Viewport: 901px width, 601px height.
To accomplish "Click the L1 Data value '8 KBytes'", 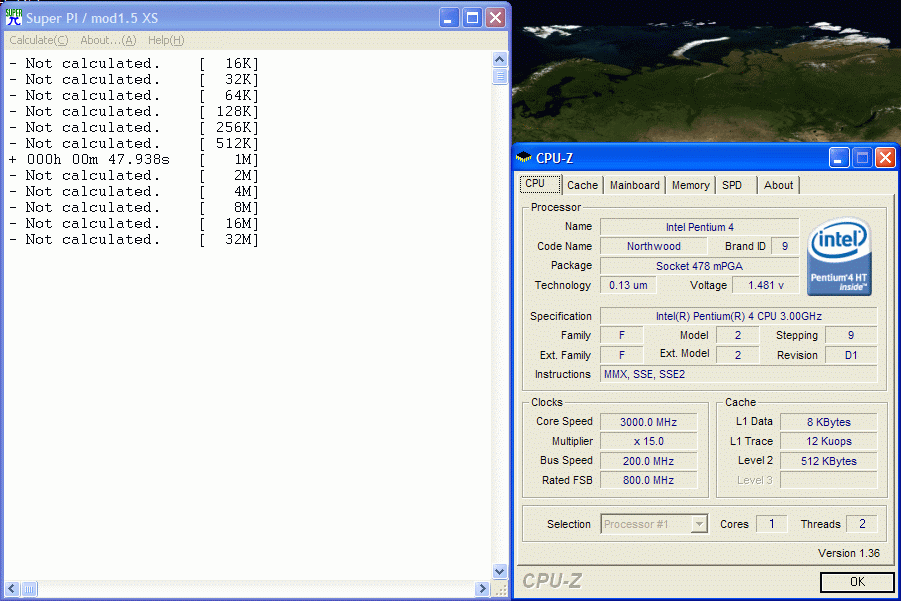I will click(x=828, y=422).
